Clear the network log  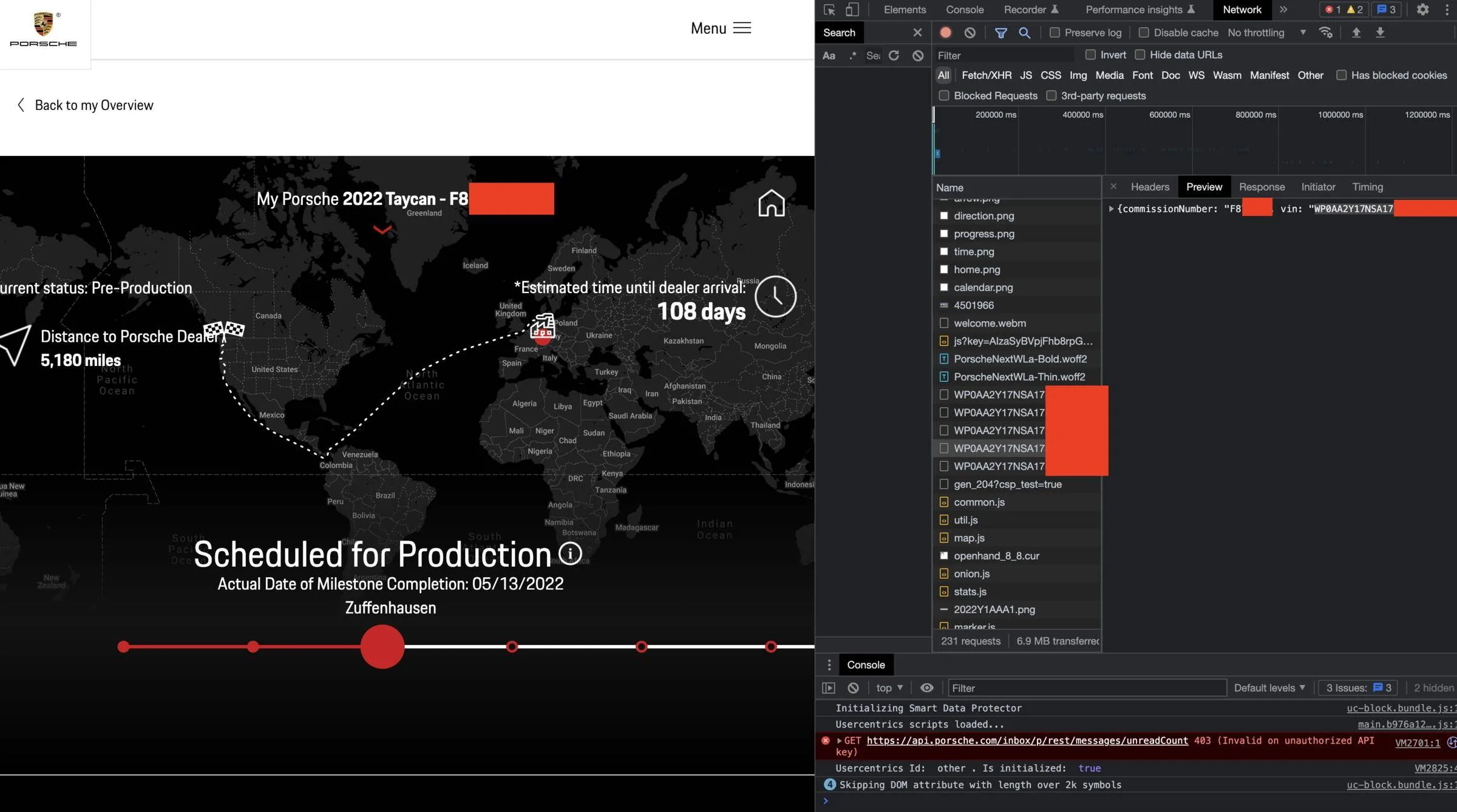coord(970,33)
